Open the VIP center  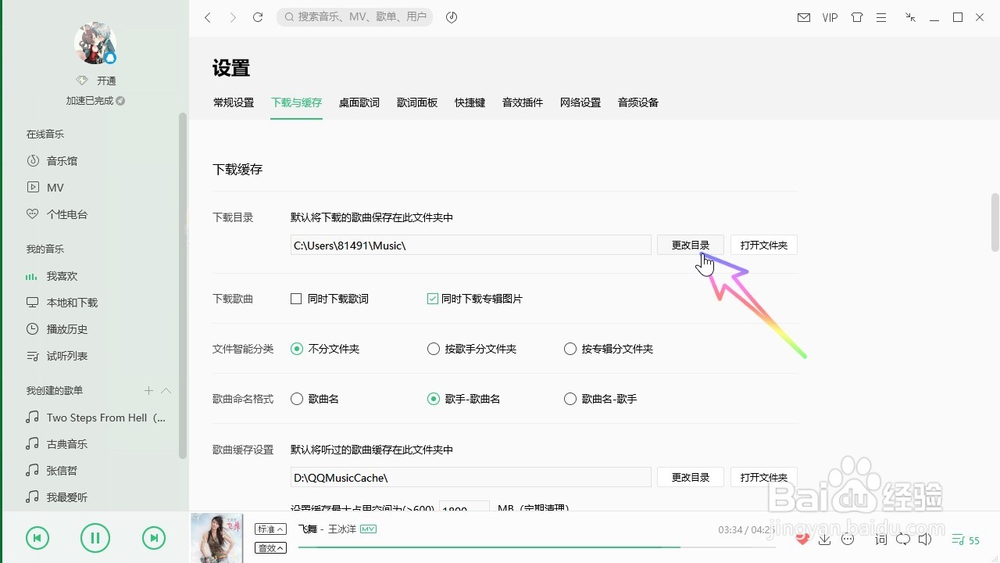tap(830, 17)
